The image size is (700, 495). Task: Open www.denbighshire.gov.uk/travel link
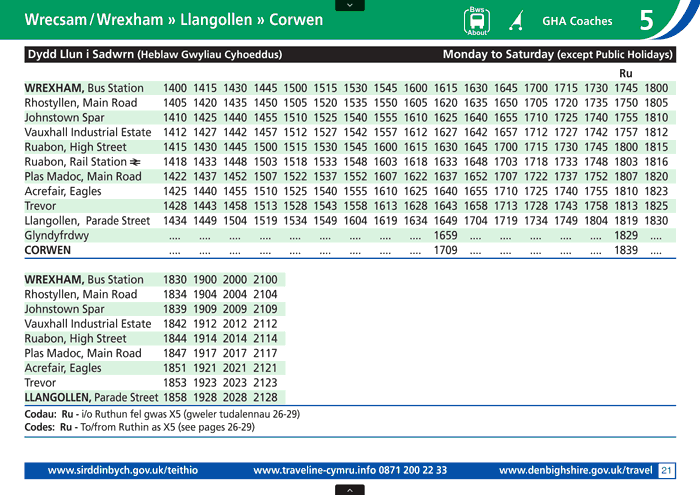tap(575, 470)
